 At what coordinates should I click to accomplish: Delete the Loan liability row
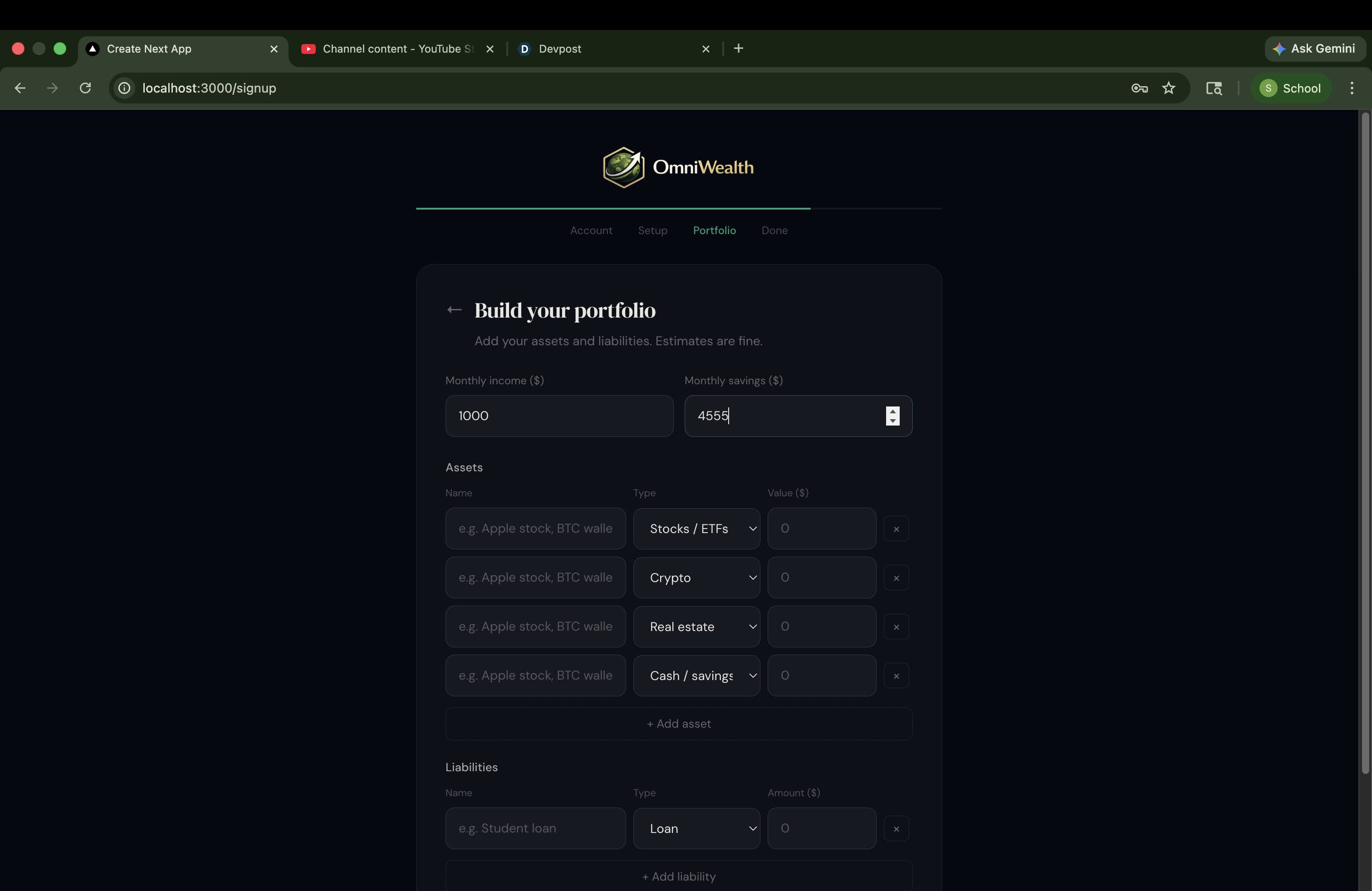pos(896,829)
